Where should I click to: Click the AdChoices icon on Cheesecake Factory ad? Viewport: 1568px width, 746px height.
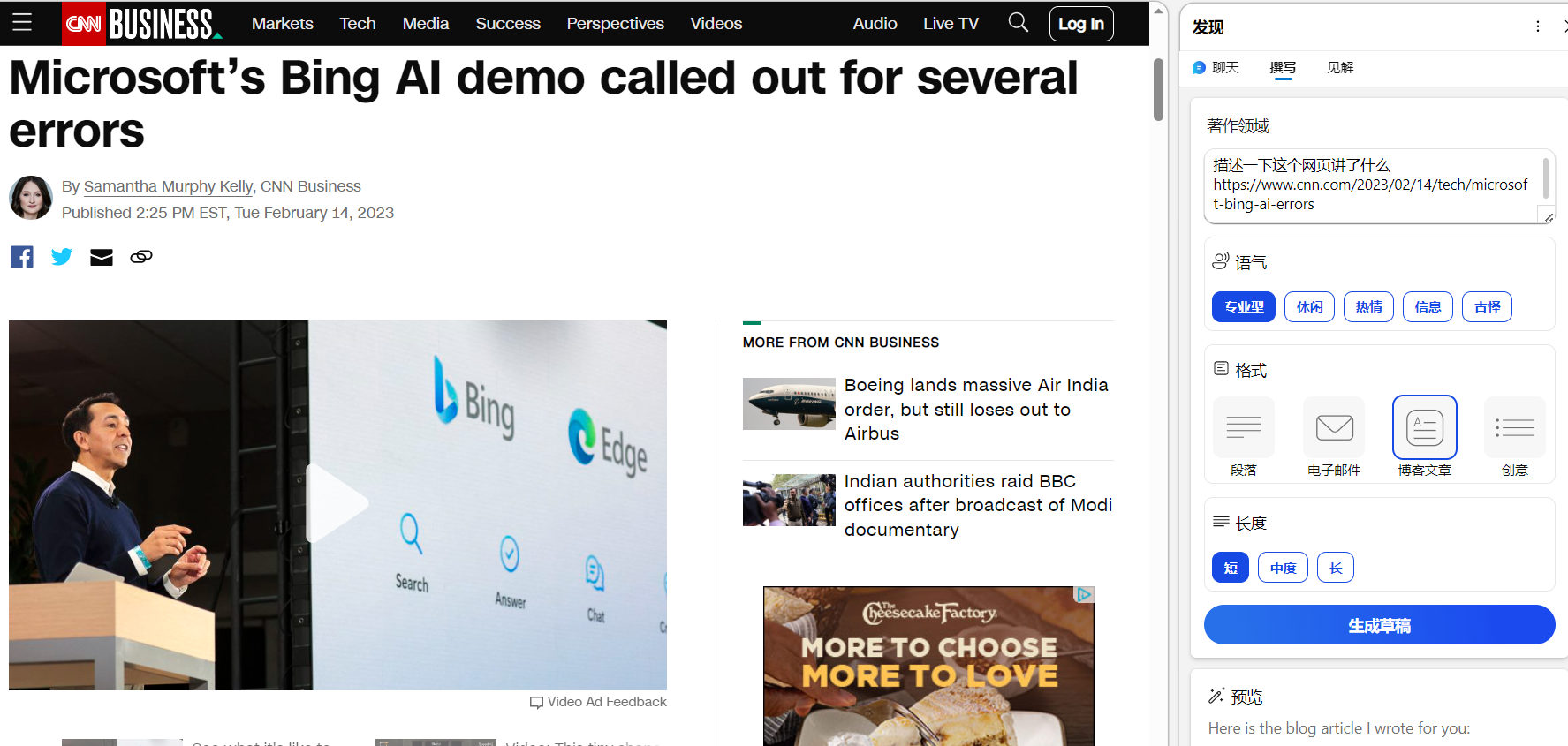pyautogui.click(x=1085, y=595)
